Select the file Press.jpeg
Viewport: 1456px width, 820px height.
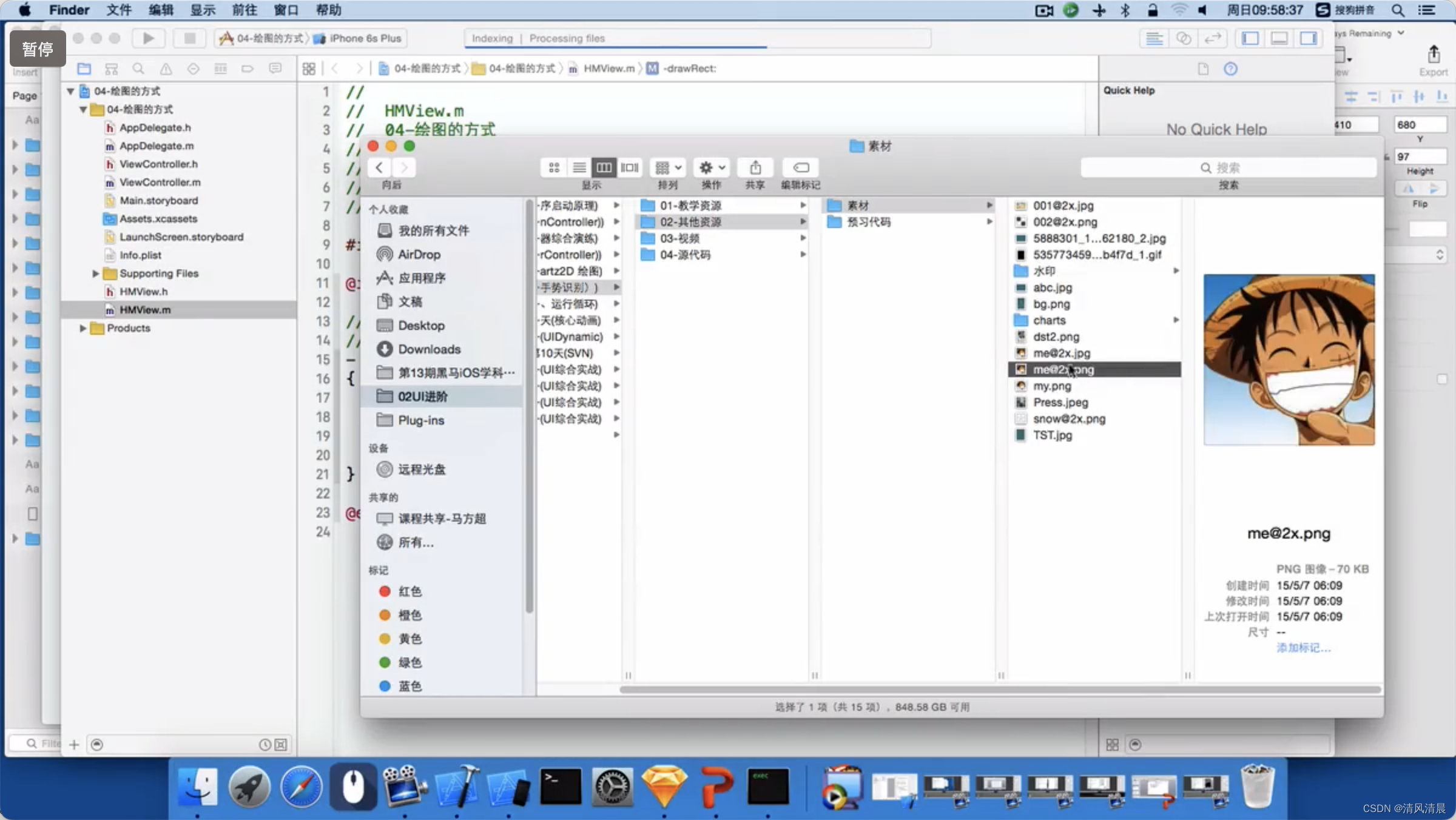pos(1060,402)
